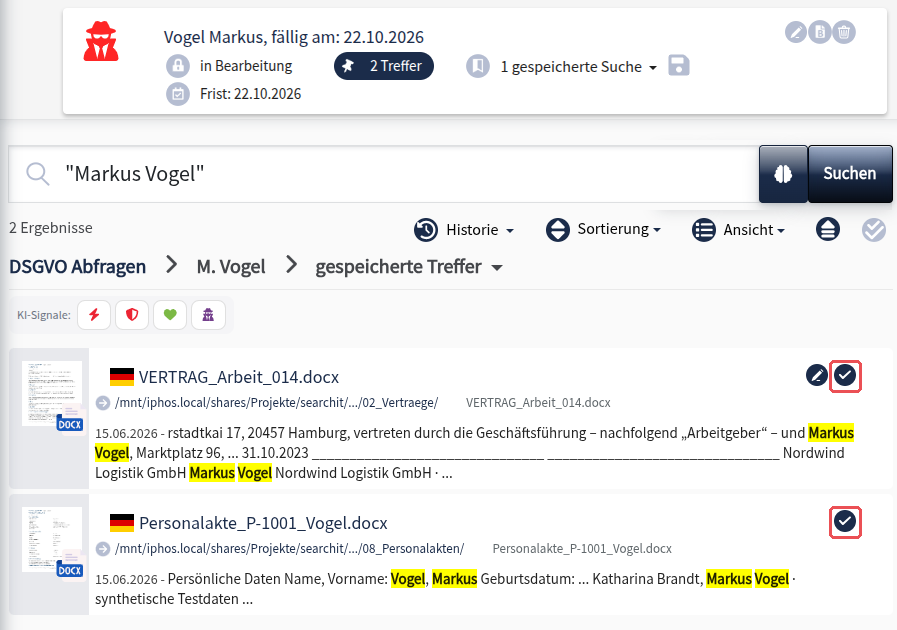This screenshot has width=897, height=630.
Task: Open the Personalakte_P-1001_Vogel.docx document thumbnail
Action: coord(52,542)
